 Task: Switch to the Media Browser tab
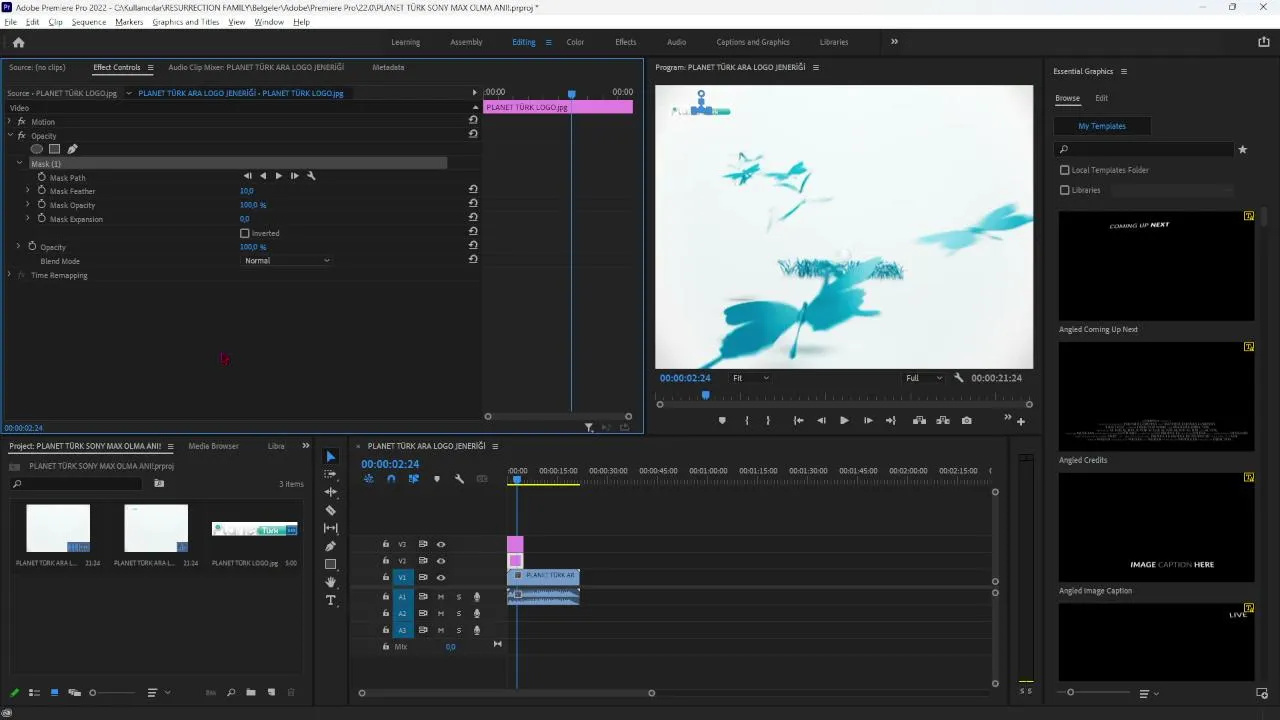coord(214,446)
